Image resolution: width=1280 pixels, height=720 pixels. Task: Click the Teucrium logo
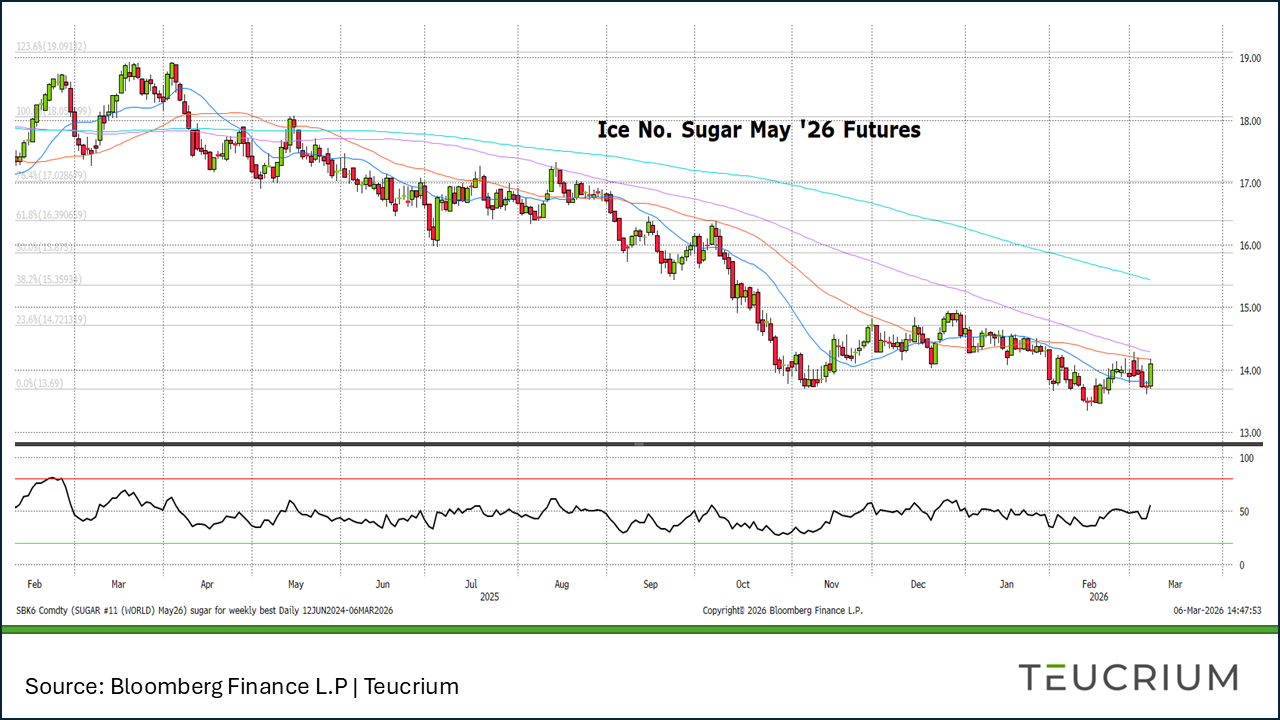tap(1128, 677)
